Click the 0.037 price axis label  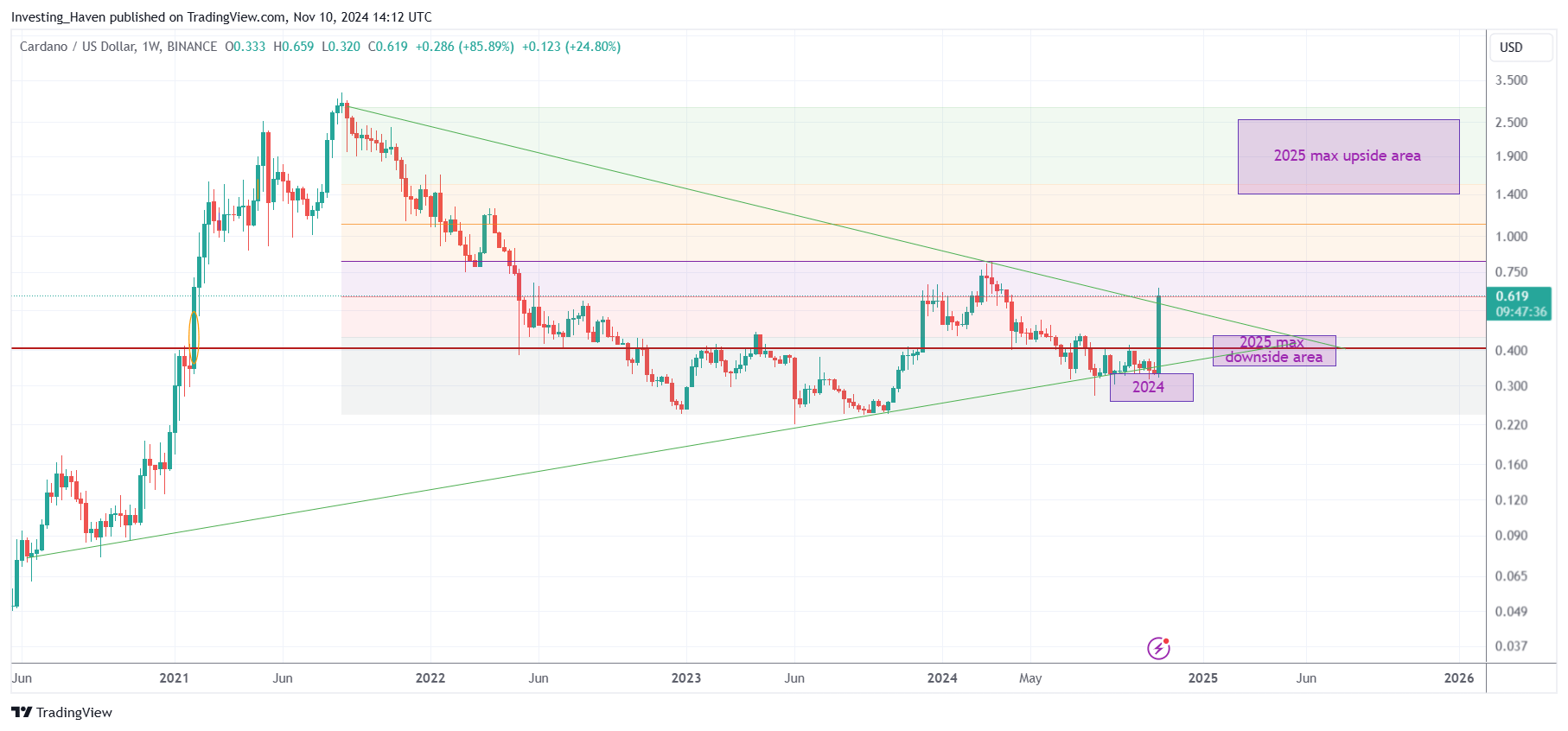click(x=1511, y=646)
